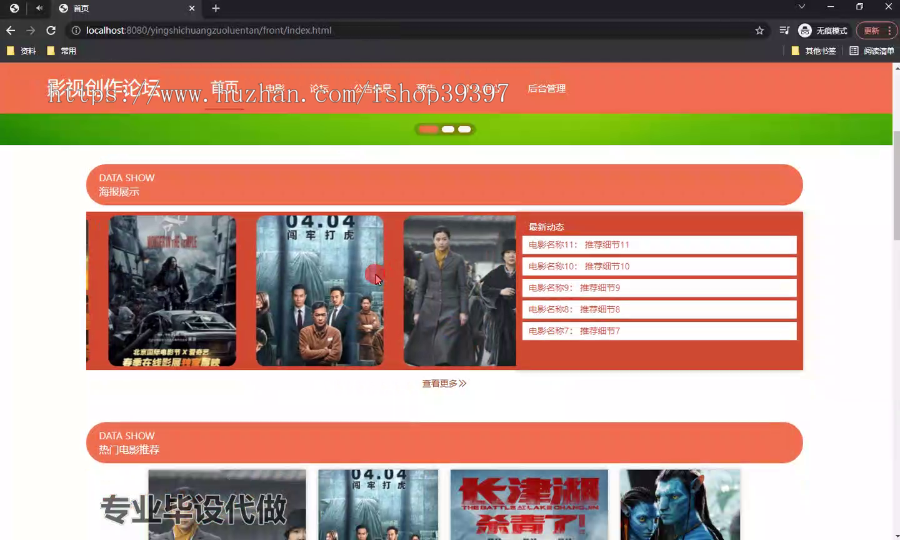Open 公告信息 in the site navigation
The width and height of the screenshot is (900, 540).
(373, 88)
